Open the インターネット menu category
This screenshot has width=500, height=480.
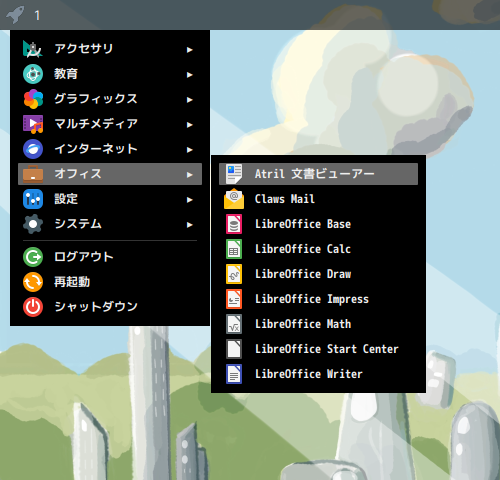pyautogui.click(x=110, y=149)
